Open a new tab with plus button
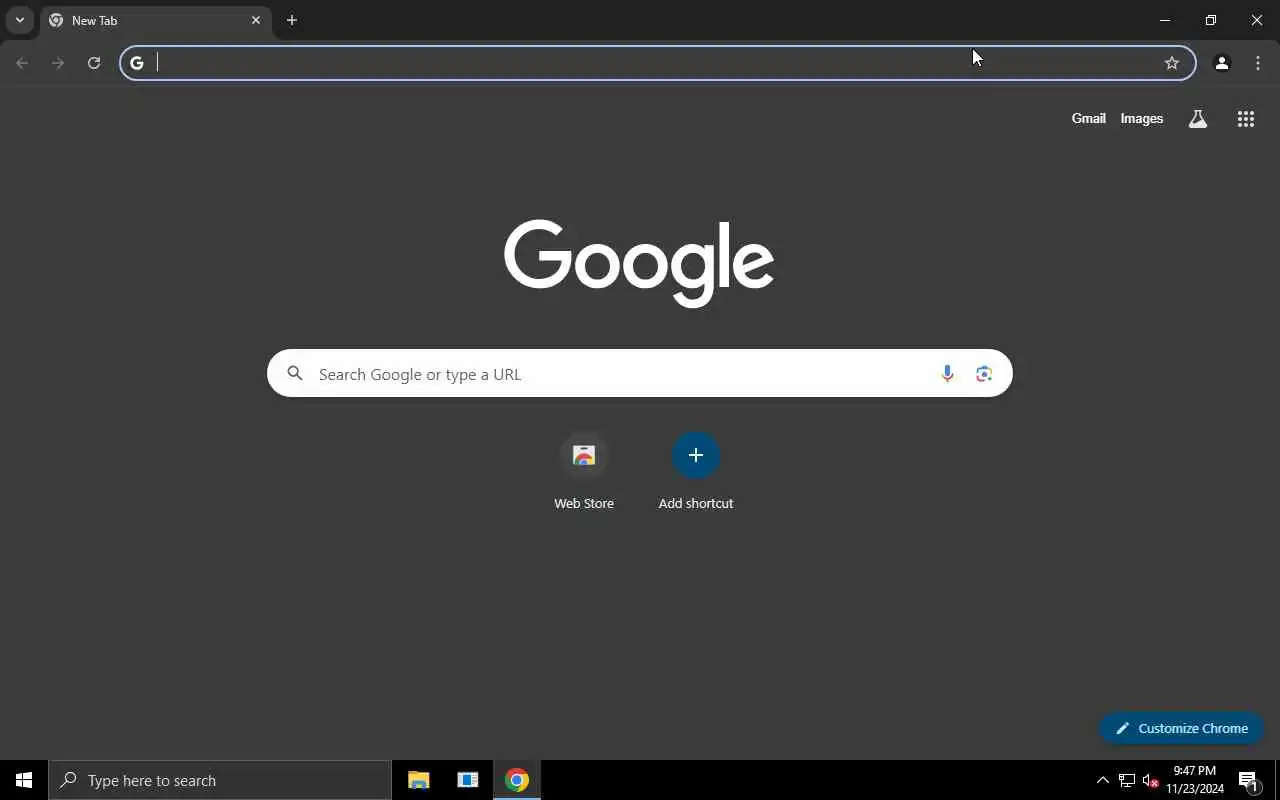The image size is (1280, 800). click(x=292, y=20)
